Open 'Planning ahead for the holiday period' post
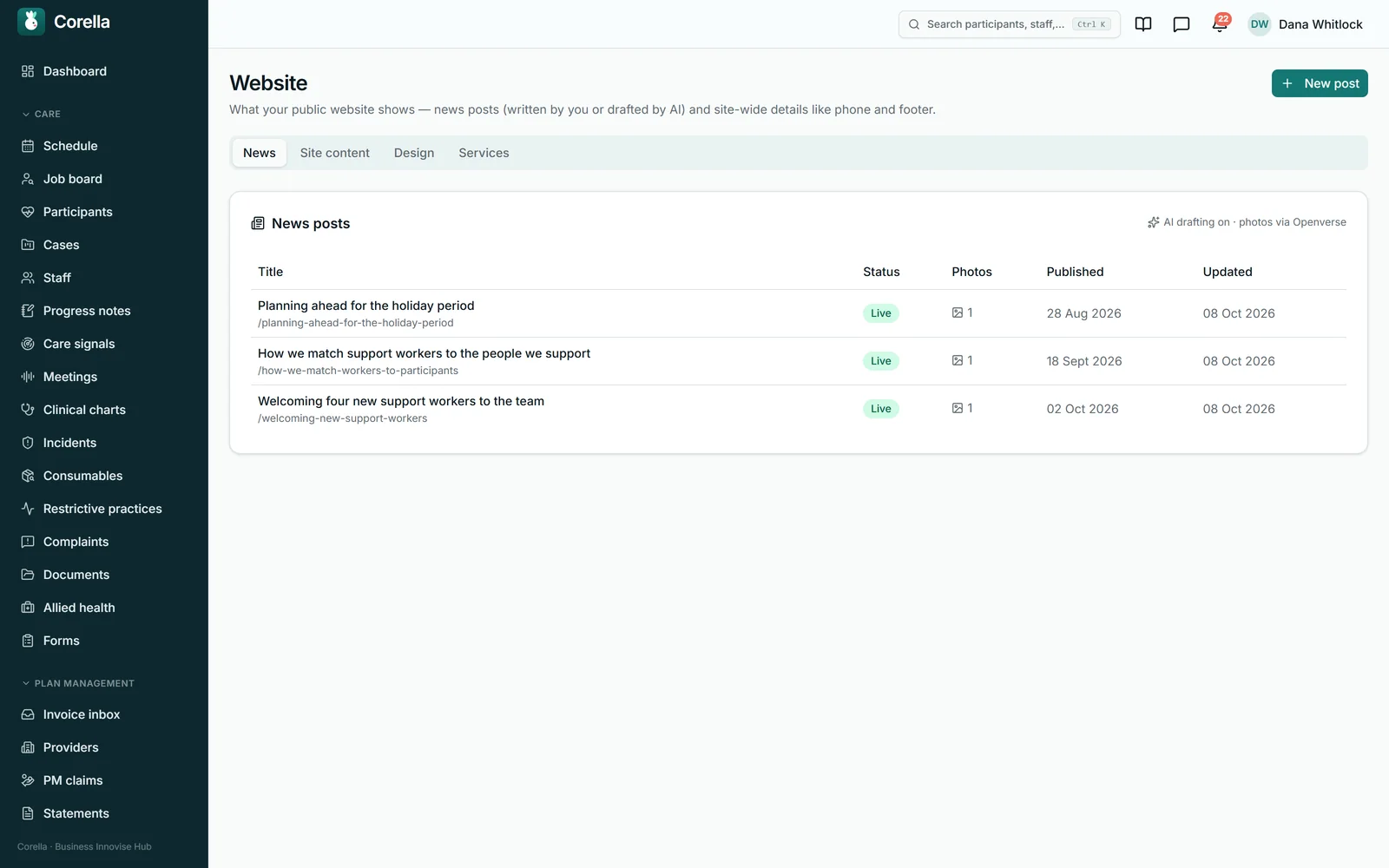This screenshot has height=868, width=1389. (366, 306)
